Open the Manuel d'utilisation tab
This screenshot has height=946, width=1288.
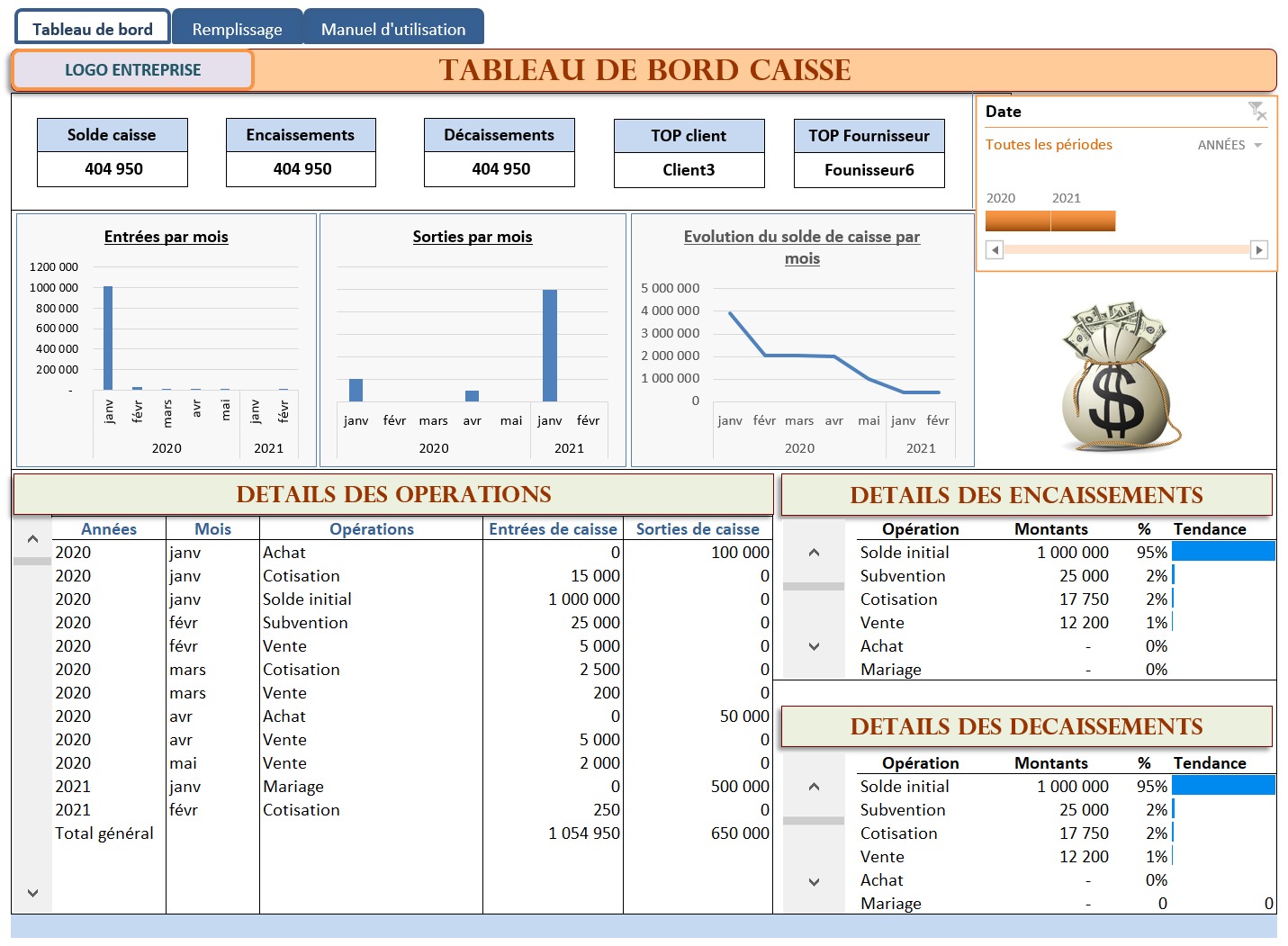point(393,29)
